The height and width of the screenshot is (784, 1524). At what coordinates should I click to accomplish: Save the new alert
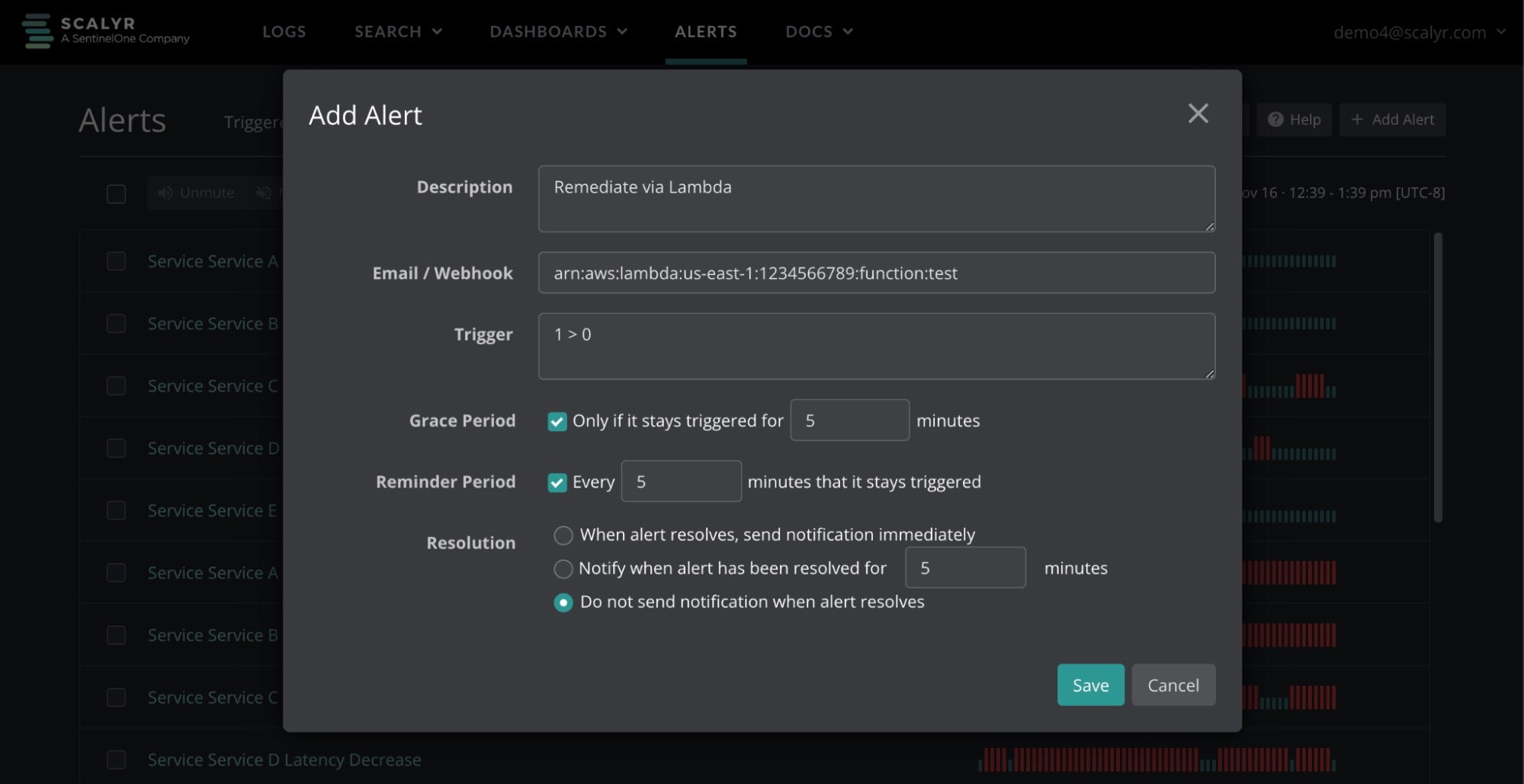point(1090,685)
